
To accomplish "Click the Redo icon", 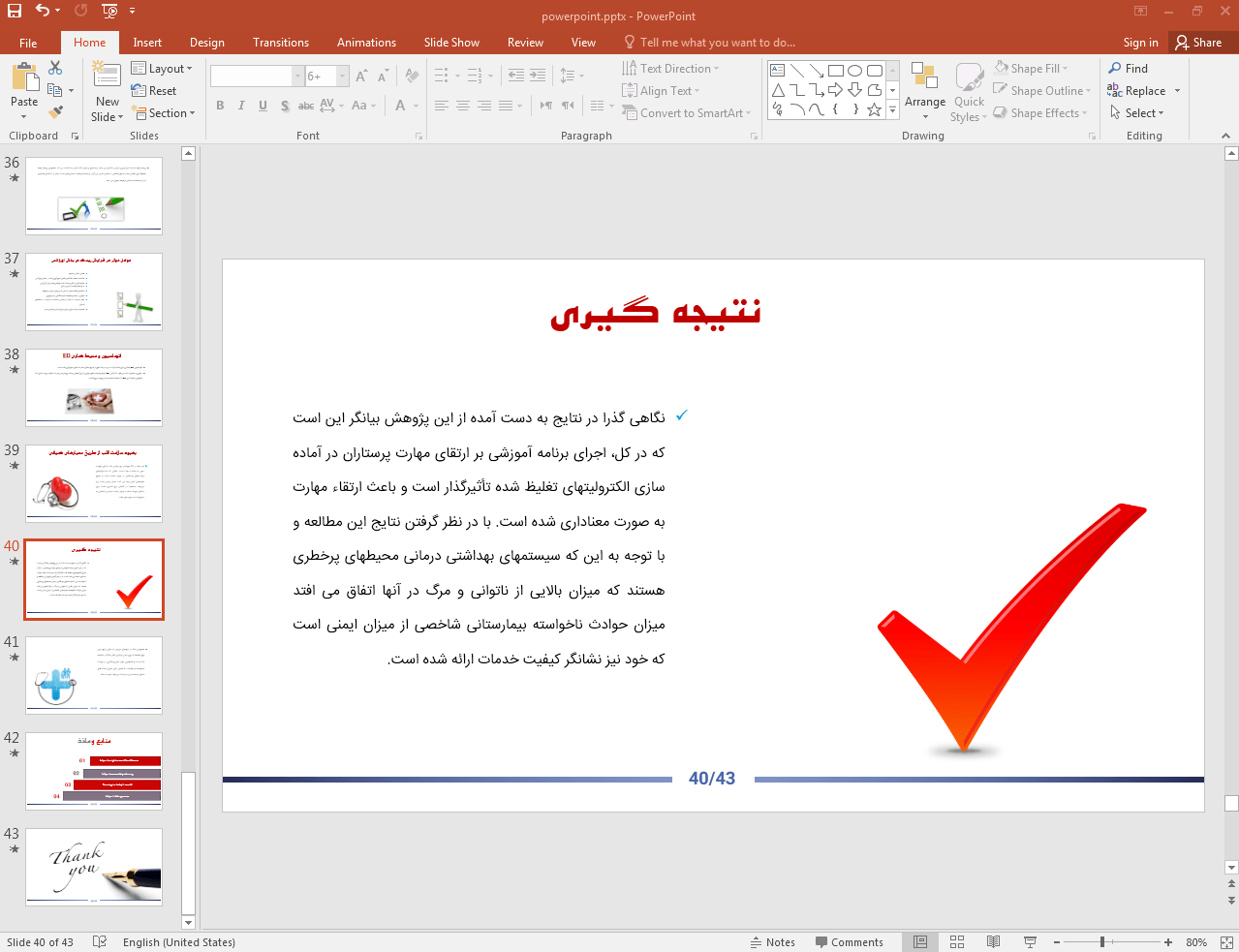I will pos(80,11).
